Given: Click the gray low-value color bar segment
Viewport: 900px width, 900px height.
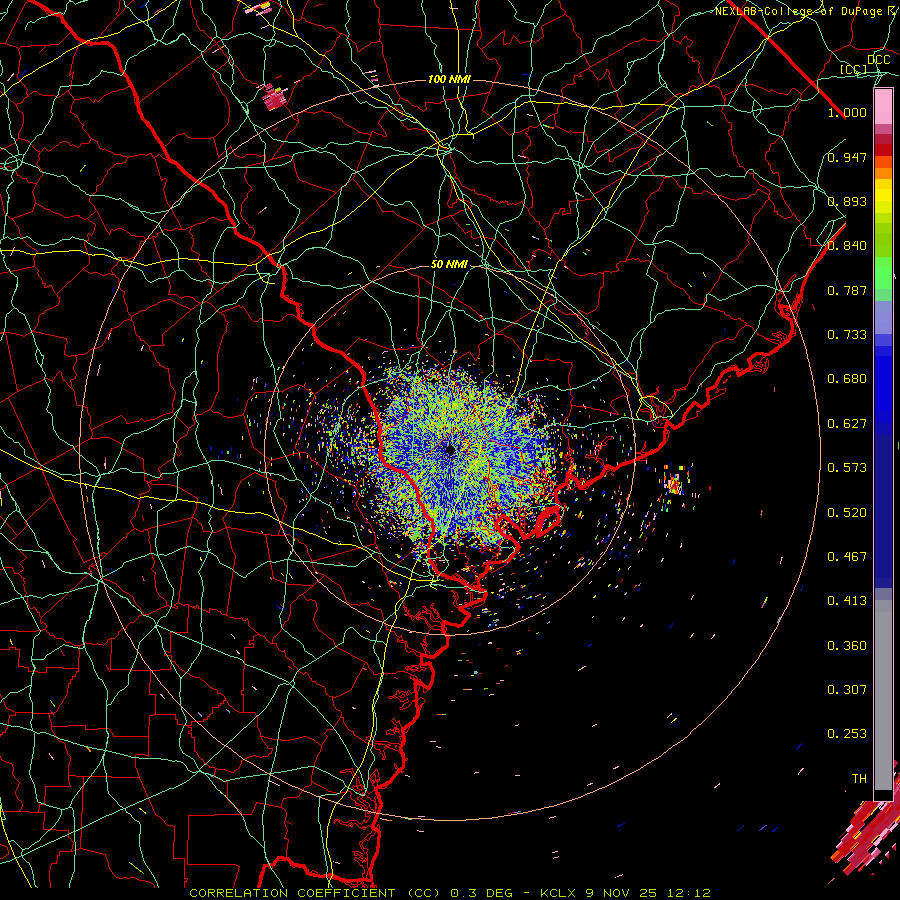Looking at the screenshot, I should pos(883,695).
